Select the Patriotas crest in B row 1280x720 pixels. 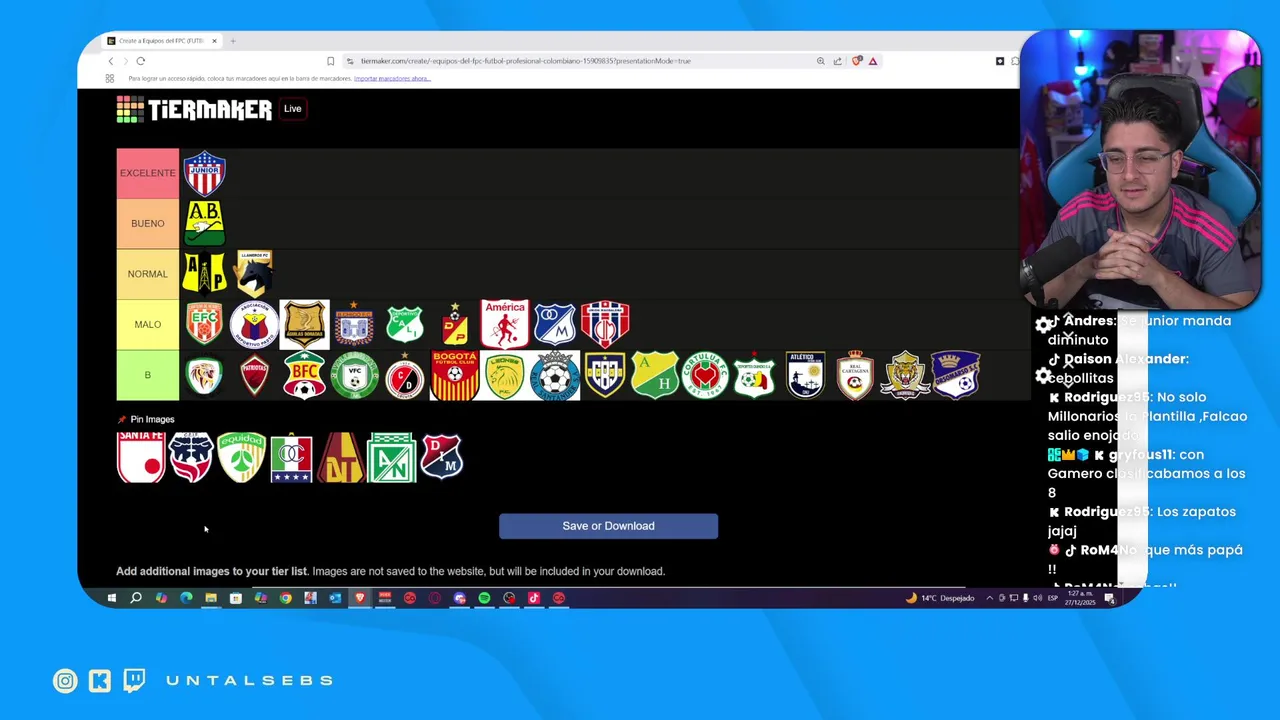[254, 375]
